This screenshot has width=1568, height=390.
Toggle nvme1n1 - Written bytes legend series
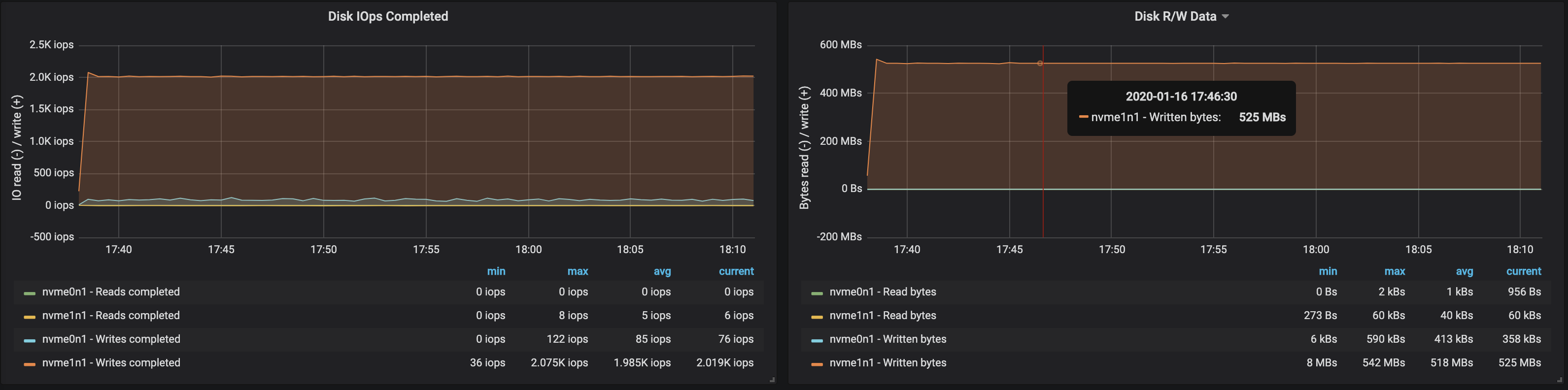tap(887, 362)
